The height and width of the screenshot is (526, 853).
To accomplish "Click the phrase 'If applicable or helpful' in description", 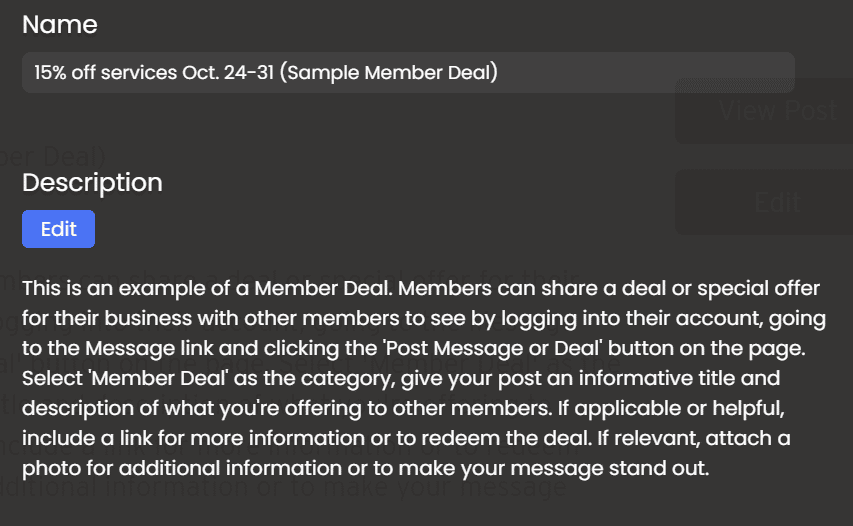I will click(671, 408).
